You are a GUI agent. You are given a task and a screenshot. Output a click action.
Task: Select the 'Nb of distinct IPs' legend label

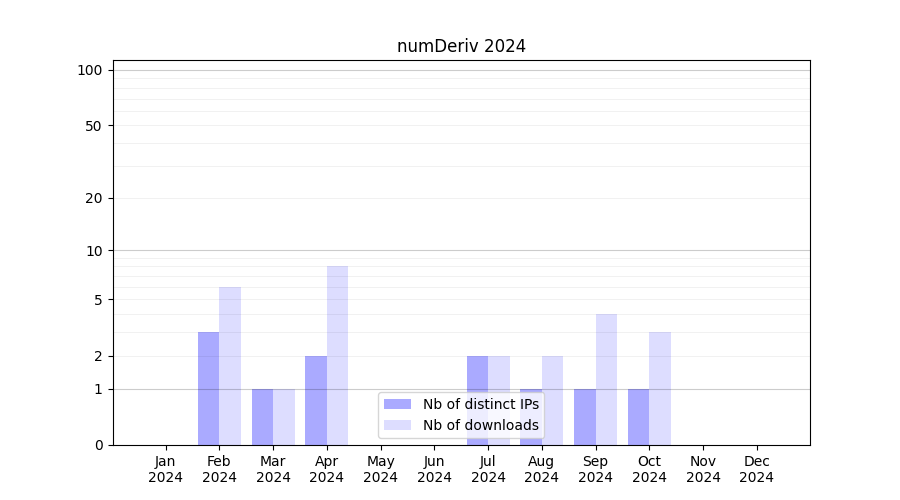pos(480,404)
